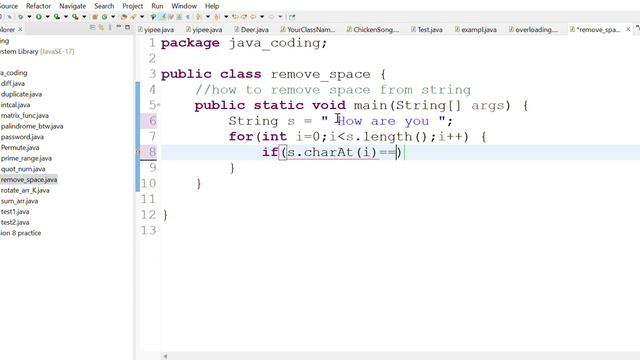Select palindrome_btw.java in the explorer

pos(32,126)
